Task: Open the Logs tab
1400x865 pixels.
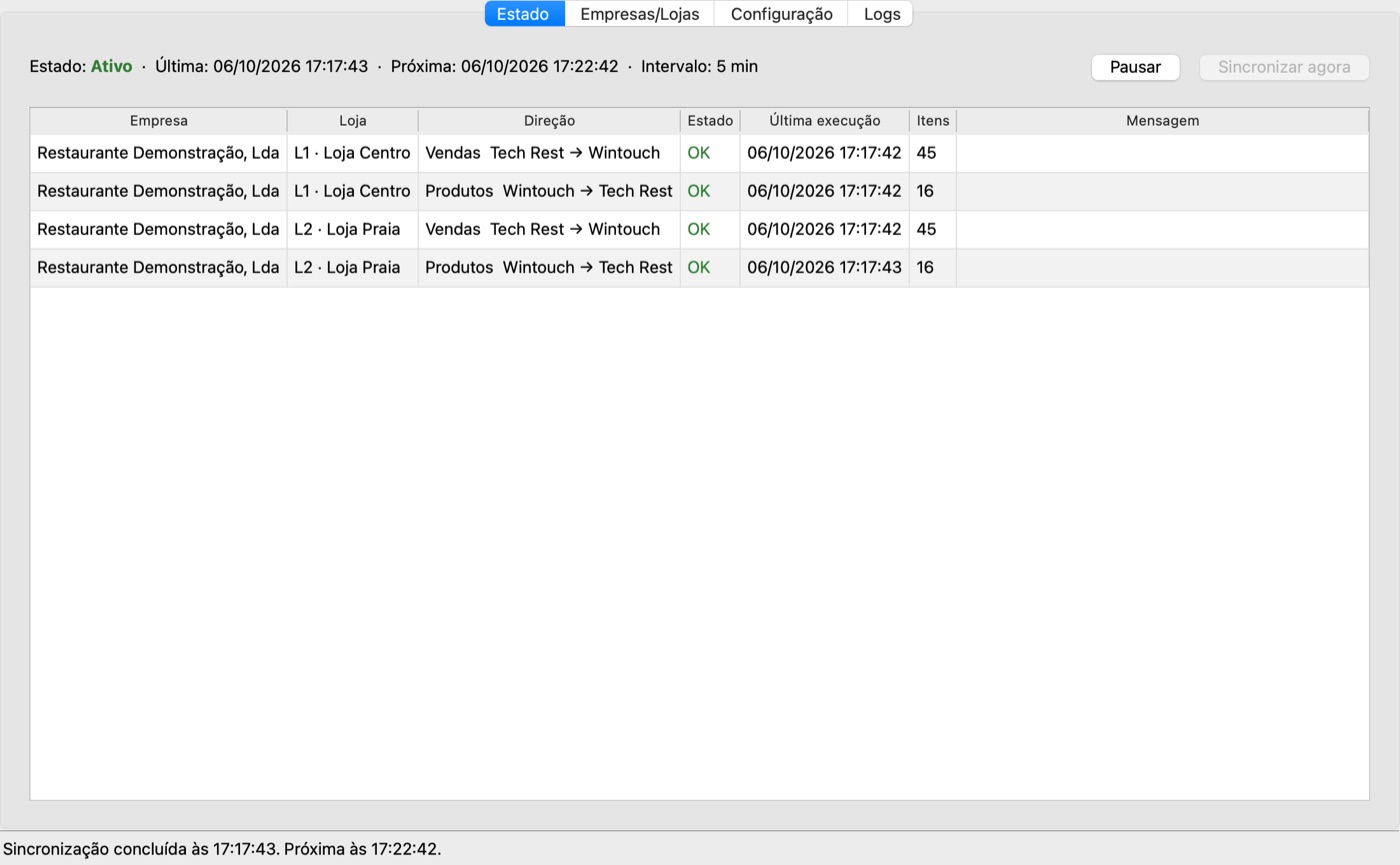Action: 881,14
